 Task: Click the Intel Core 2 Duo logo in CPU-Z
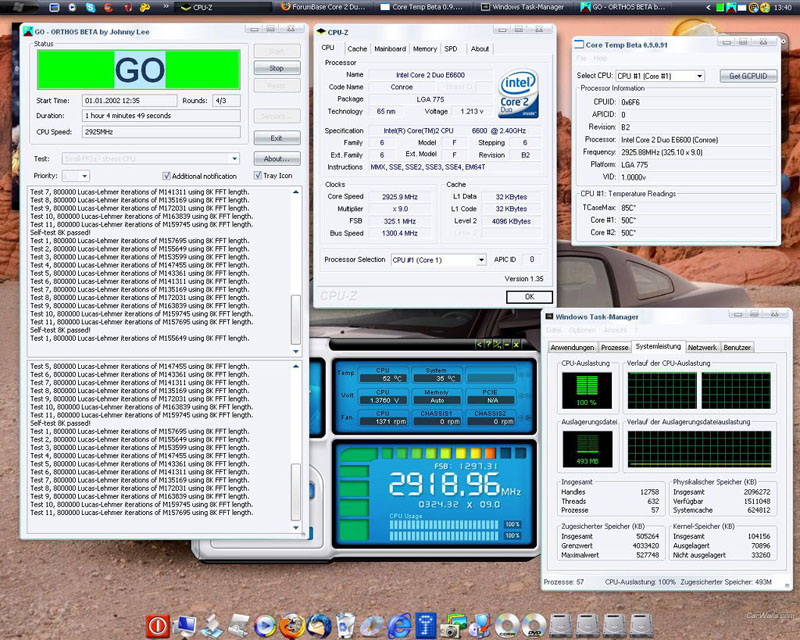pos(518,94)
